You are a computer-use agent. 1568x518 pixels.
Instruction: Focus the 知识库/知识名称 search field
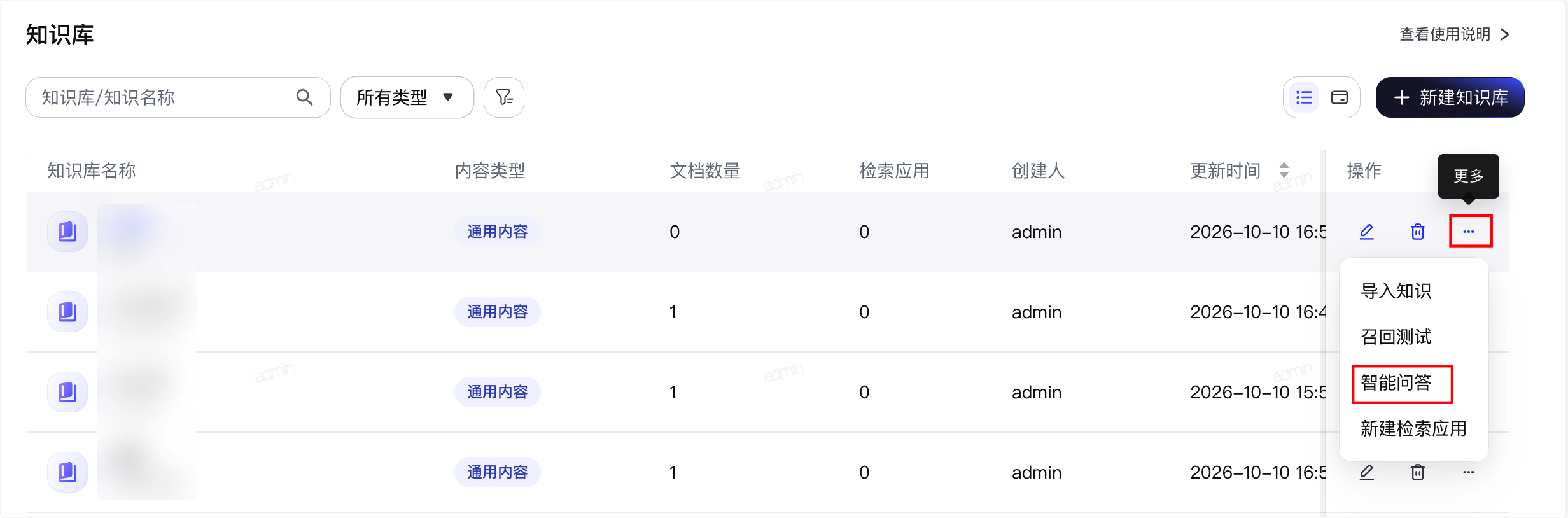point(178,97)
